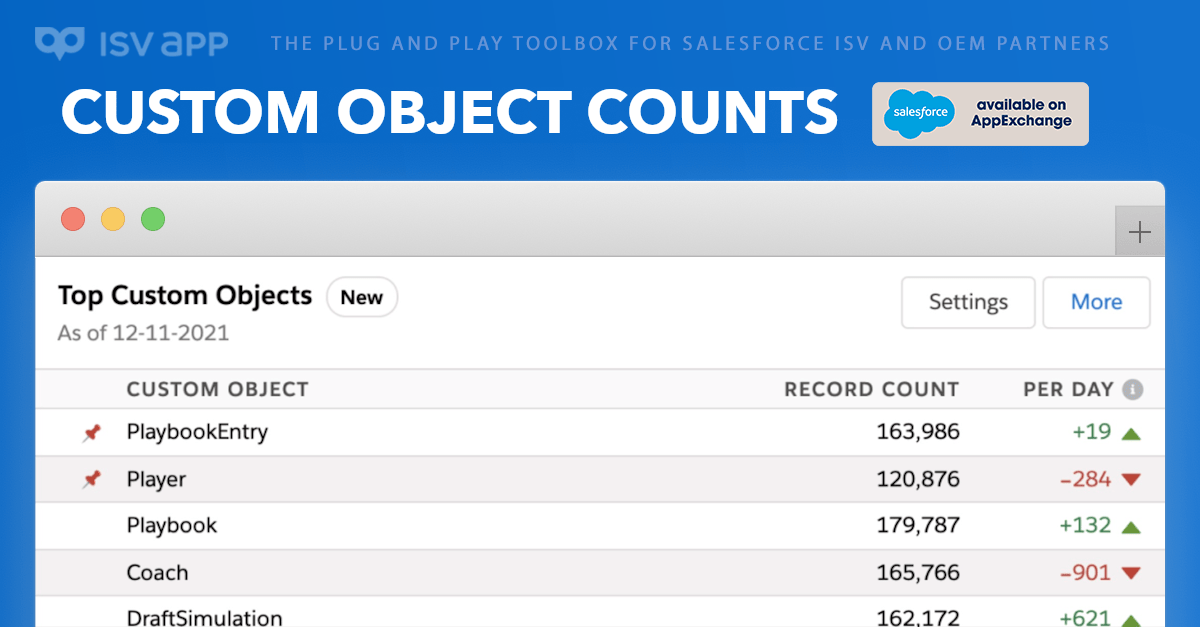The width and height of the screenshot is (1200, 627).
Task: Click record count 163,986
Action: pos(918,432)
